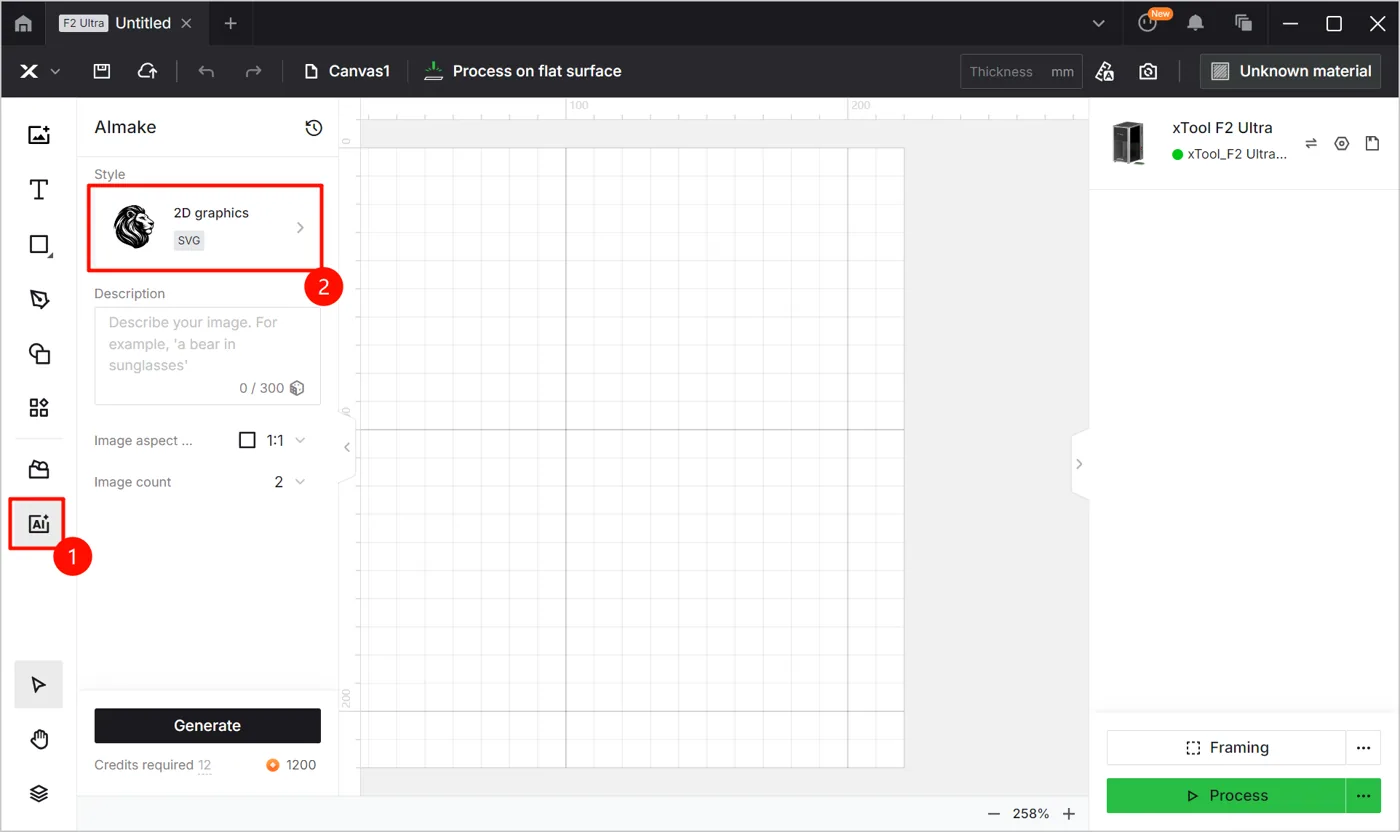Click the xTool_F2 Ultra connection status
Screen dimensions: 1400x832
(1229, 154)
